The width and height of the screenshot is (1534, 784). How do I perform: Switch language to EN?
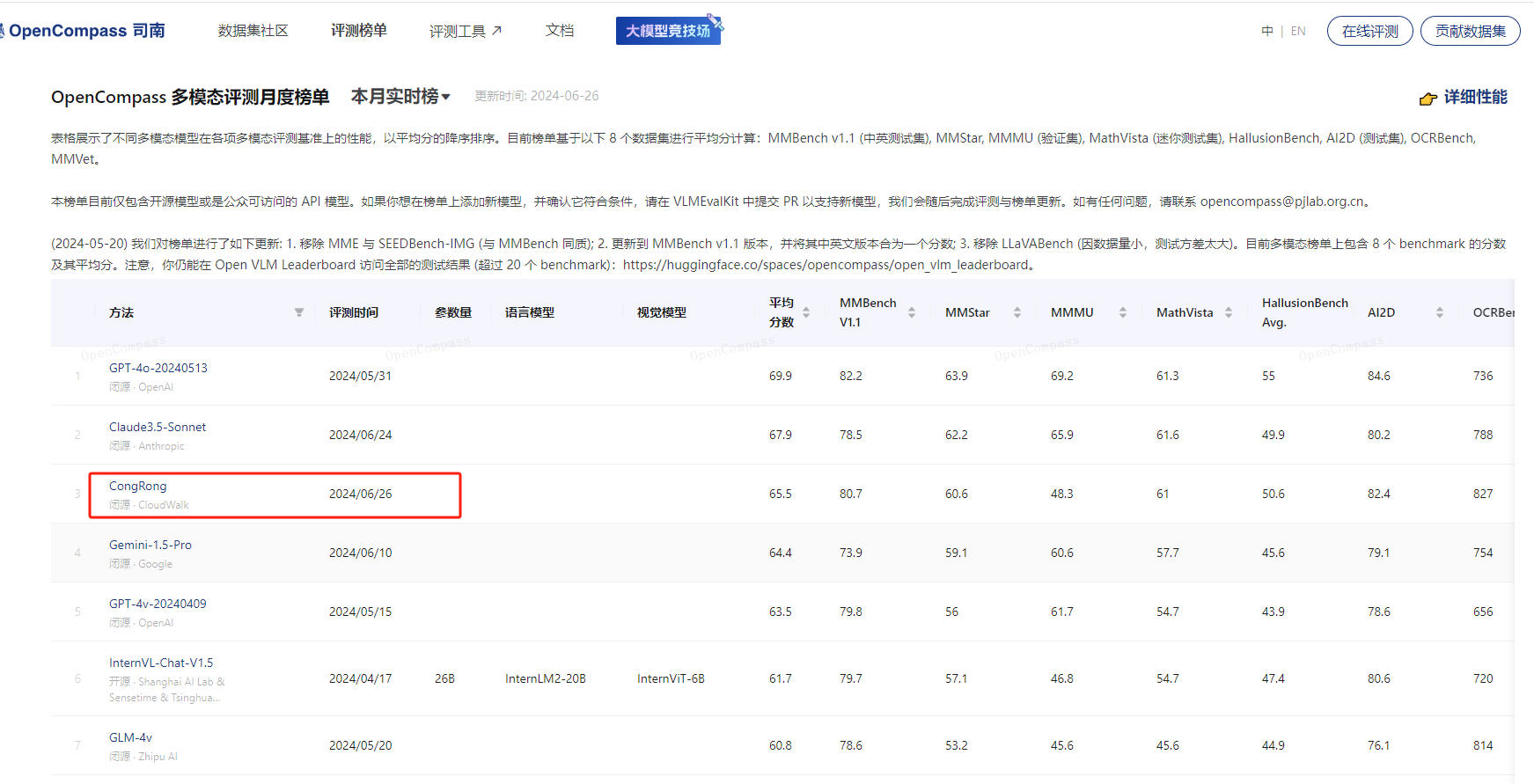[x=1298, y=31]
